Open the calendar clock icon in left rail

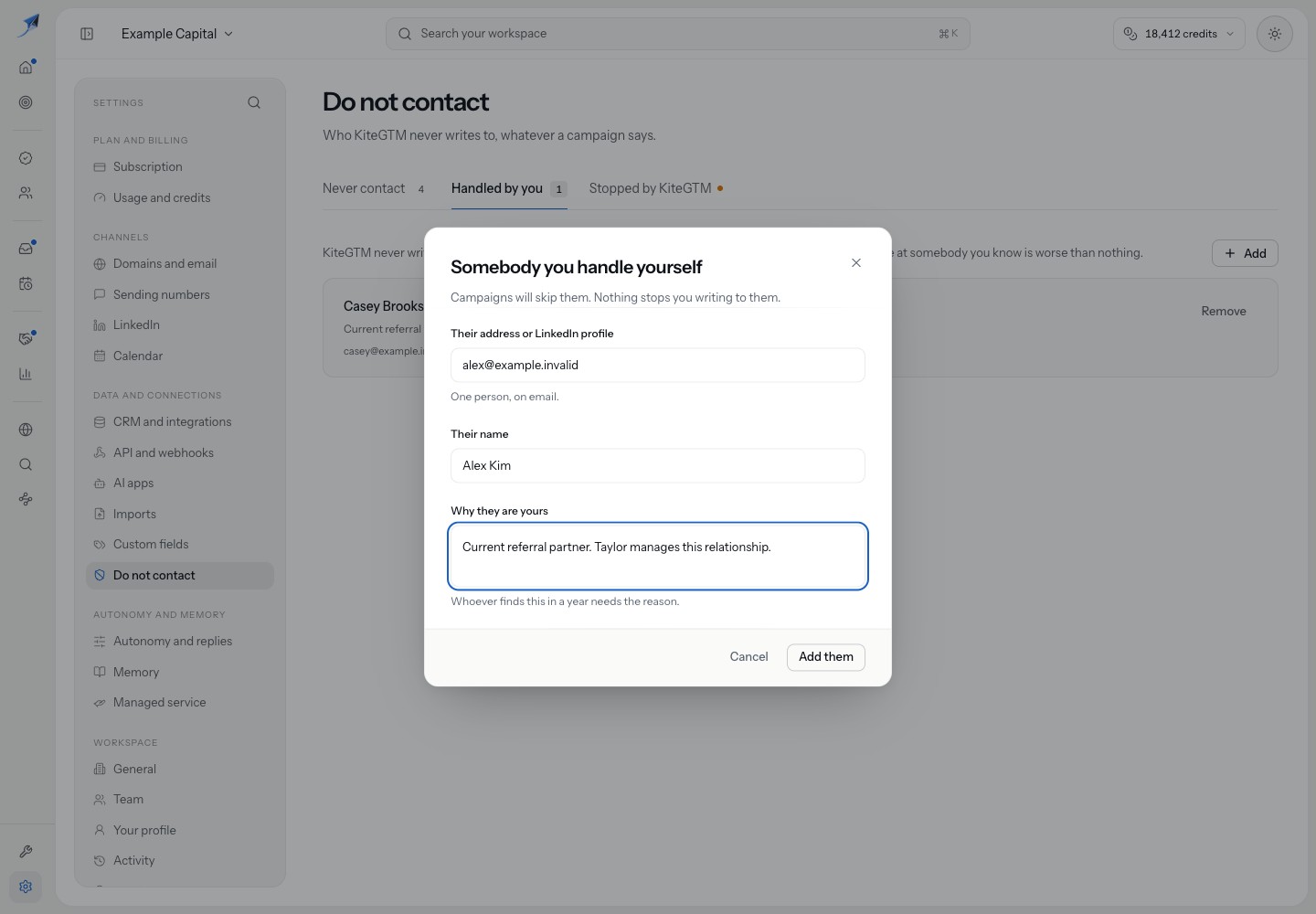[26, 283]
